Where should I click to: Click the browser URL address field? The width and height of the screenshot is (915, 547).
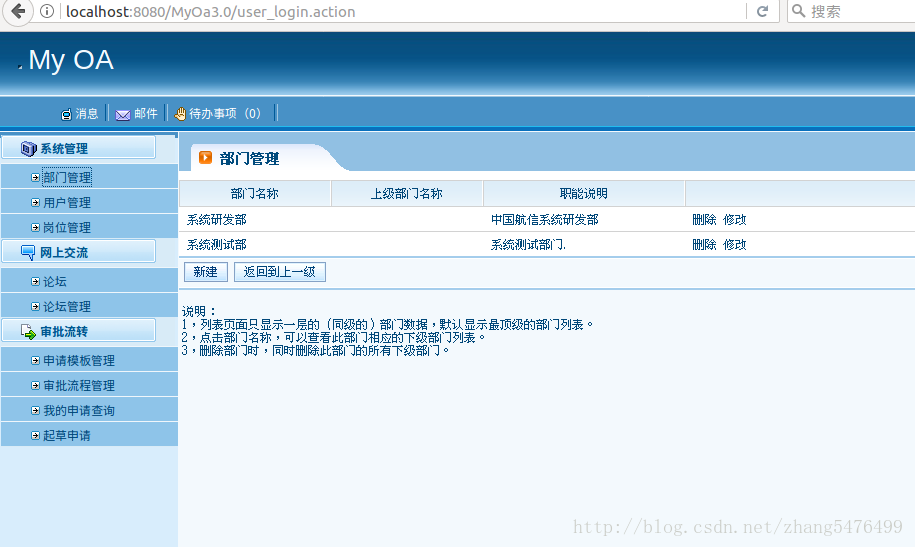point(403,12)
